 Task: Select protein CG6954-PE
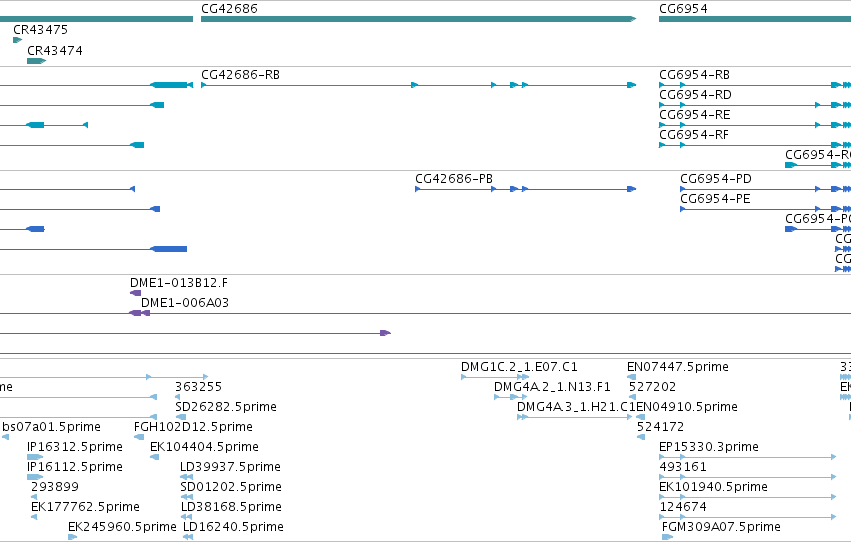click(715, 199)
